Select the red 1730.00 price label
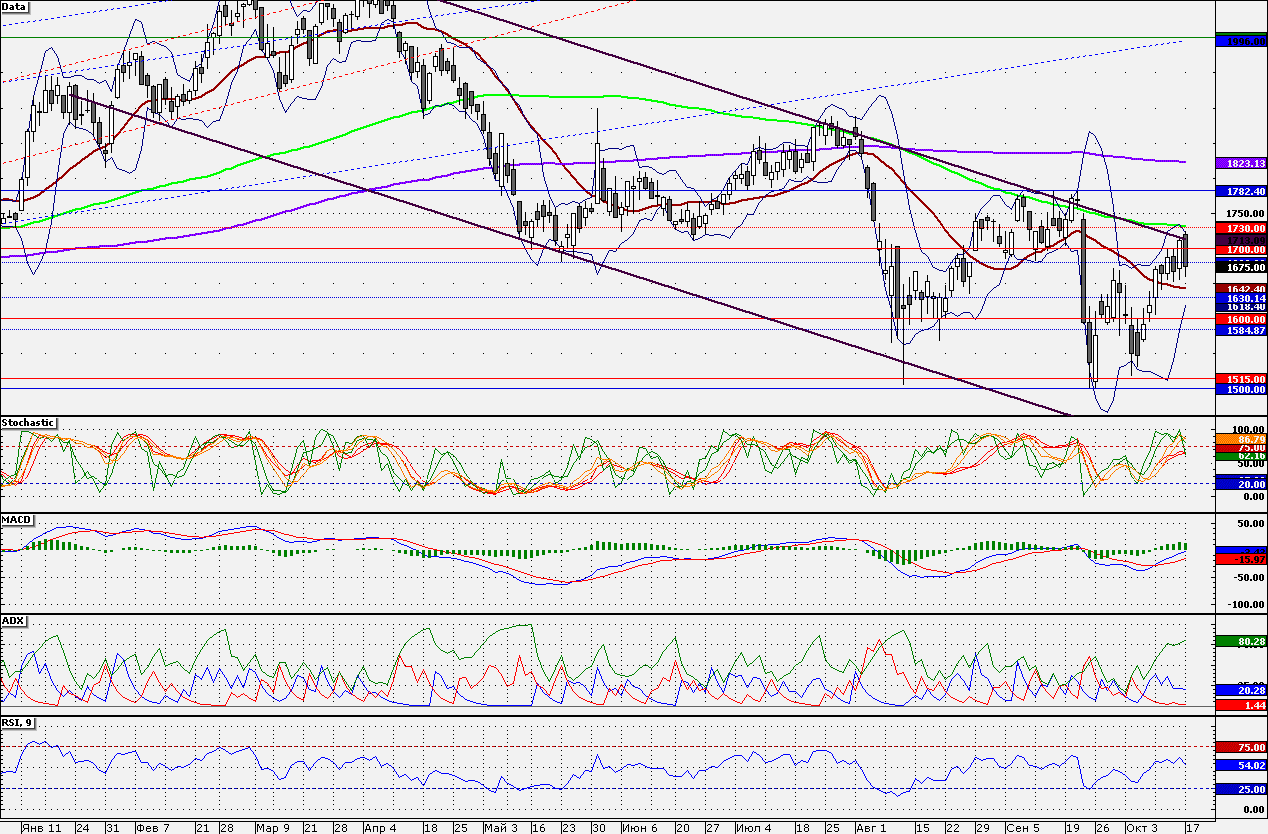1268x834 pixels. click(x=1240, y=228)
